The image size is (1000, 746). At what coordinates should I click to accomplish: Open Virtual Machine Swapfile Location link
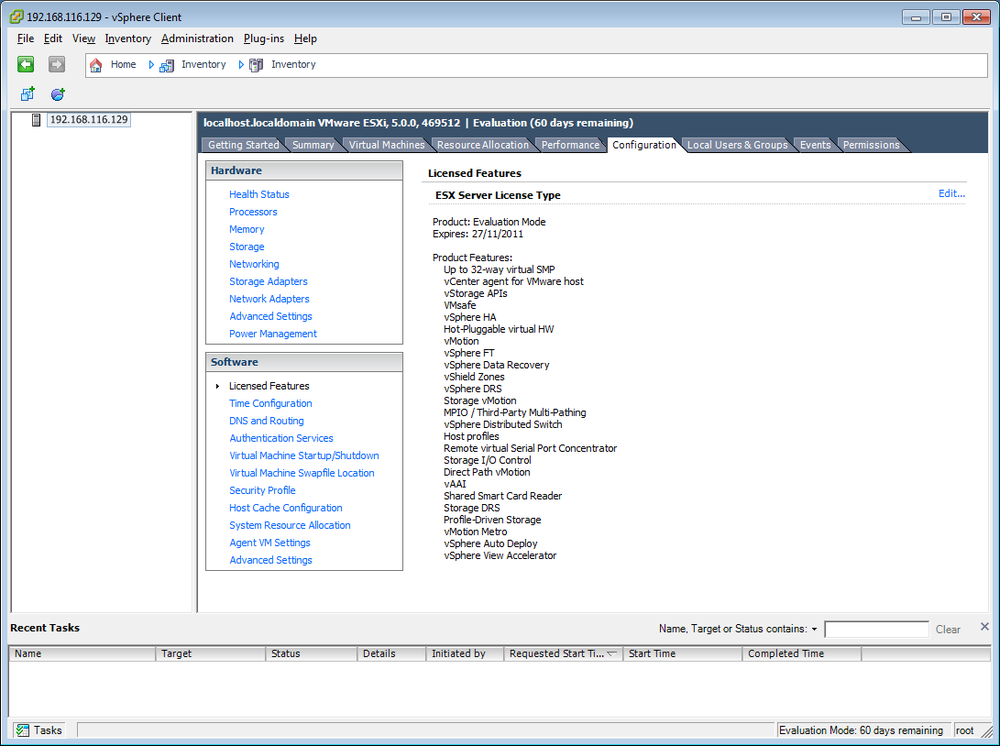click(302, 473)
